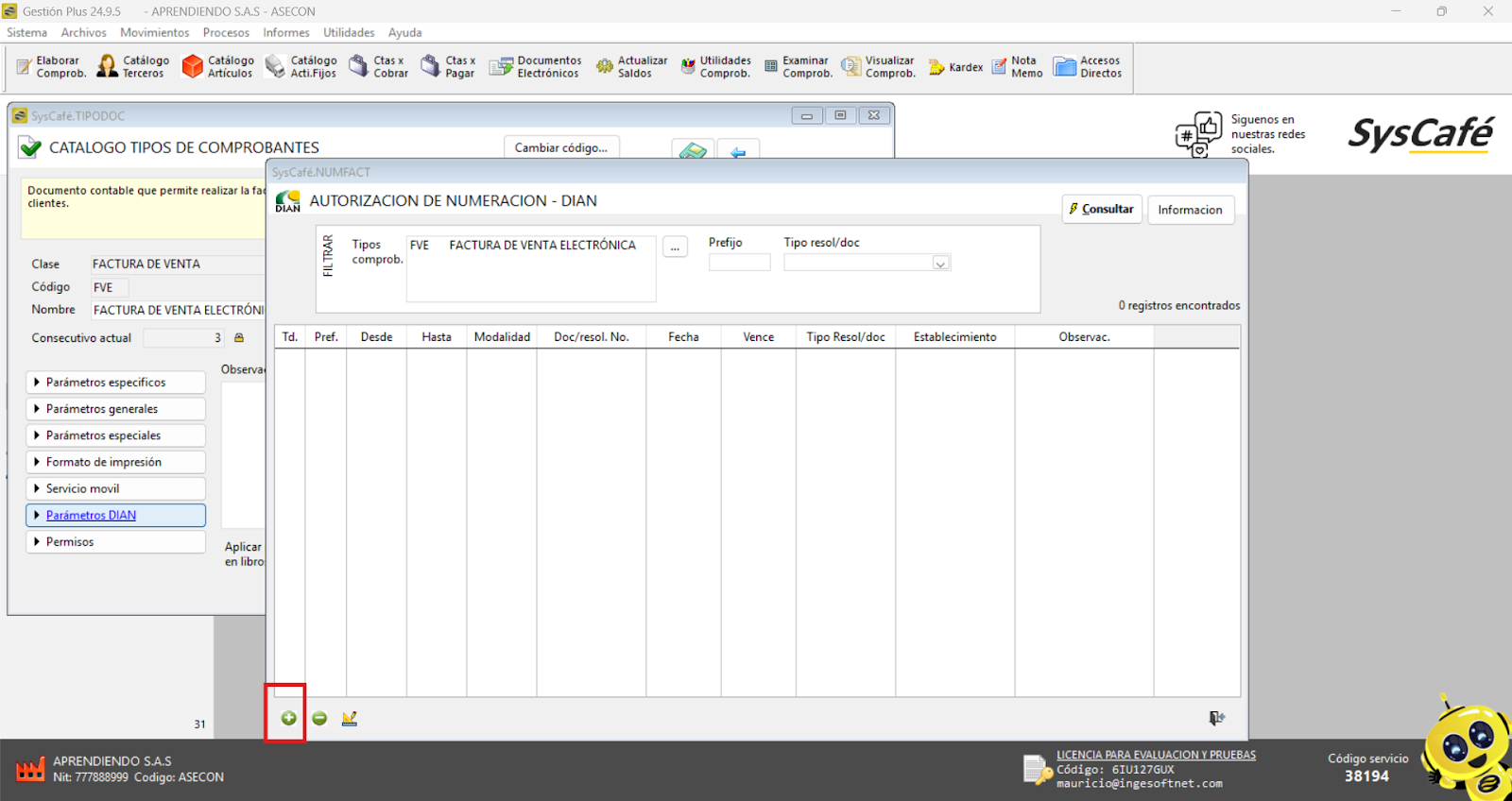Viewport: 1512px width, 801px height.
Task: Expand the Permisos section
Action: click(x=115, y=542)
